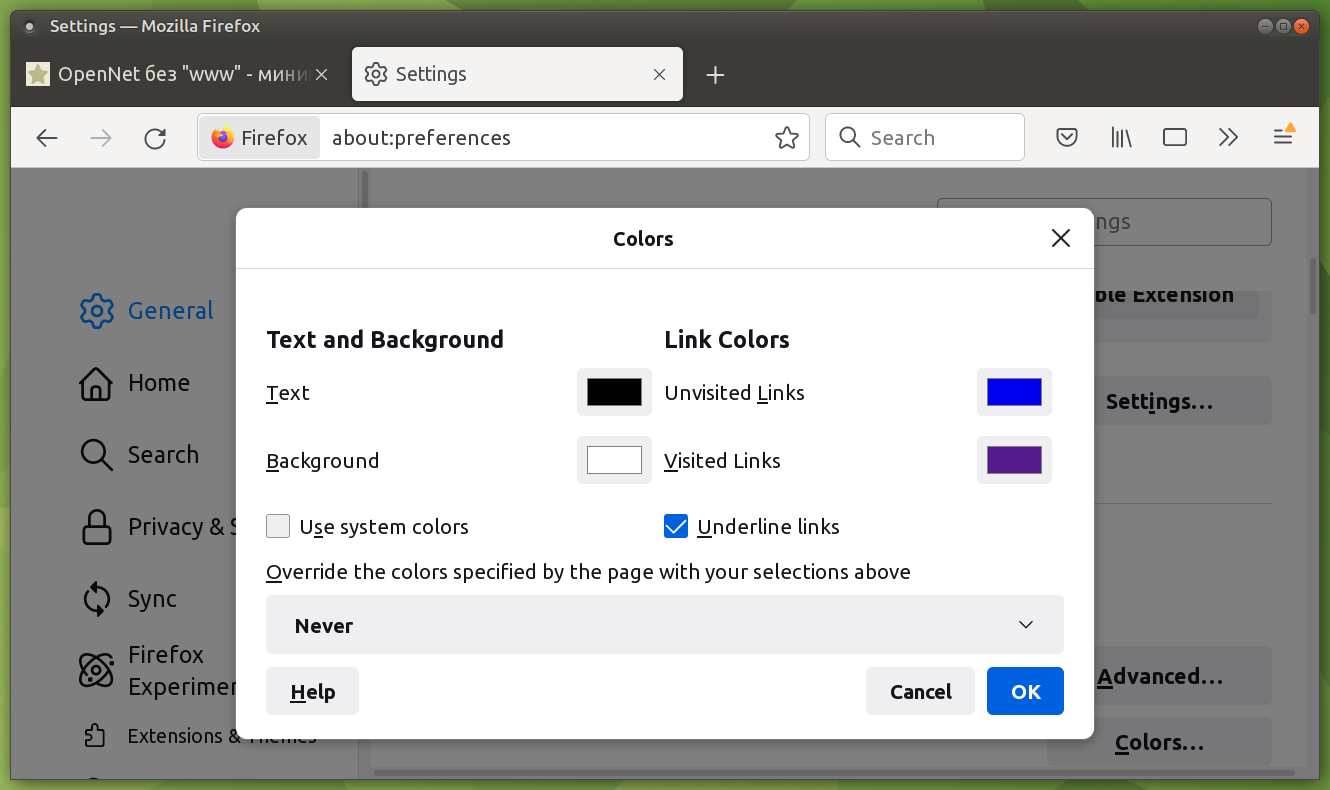Click the toolbar Search field
Screen dimensions: 1330x790
(925, 138)
